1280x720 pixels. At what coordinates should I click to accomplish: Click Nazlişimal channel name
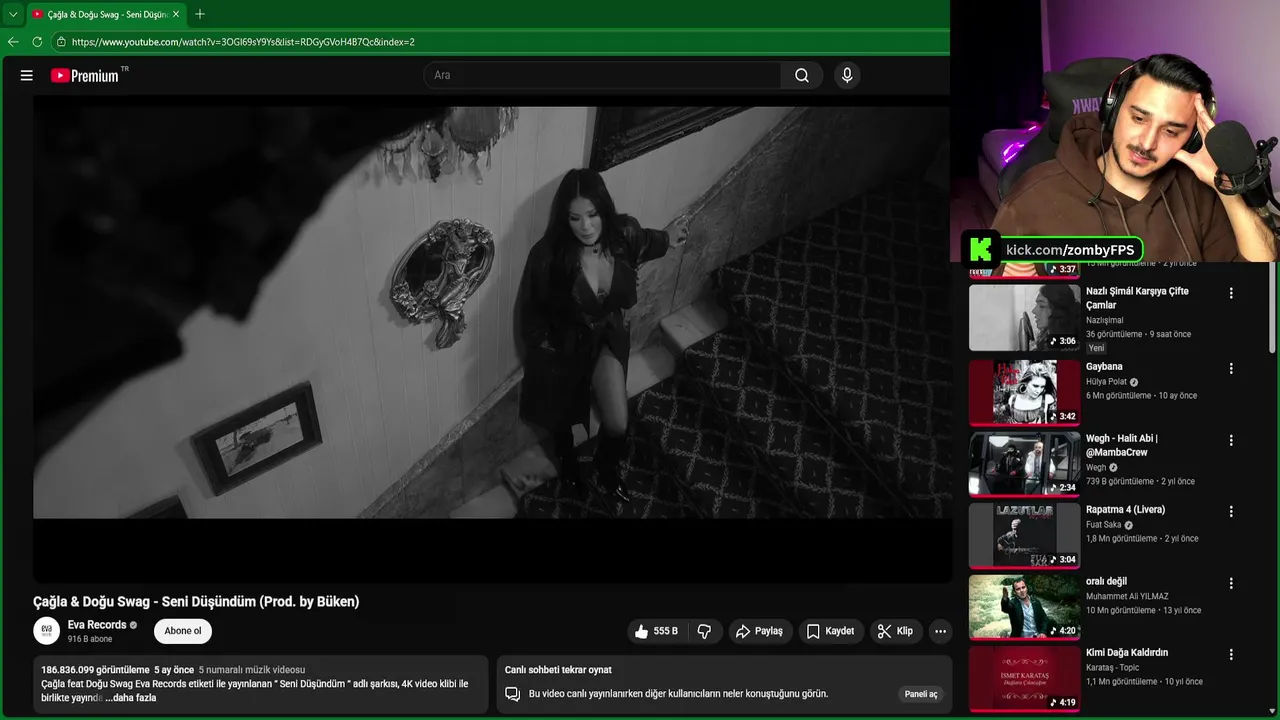(x=1104, y=321)
